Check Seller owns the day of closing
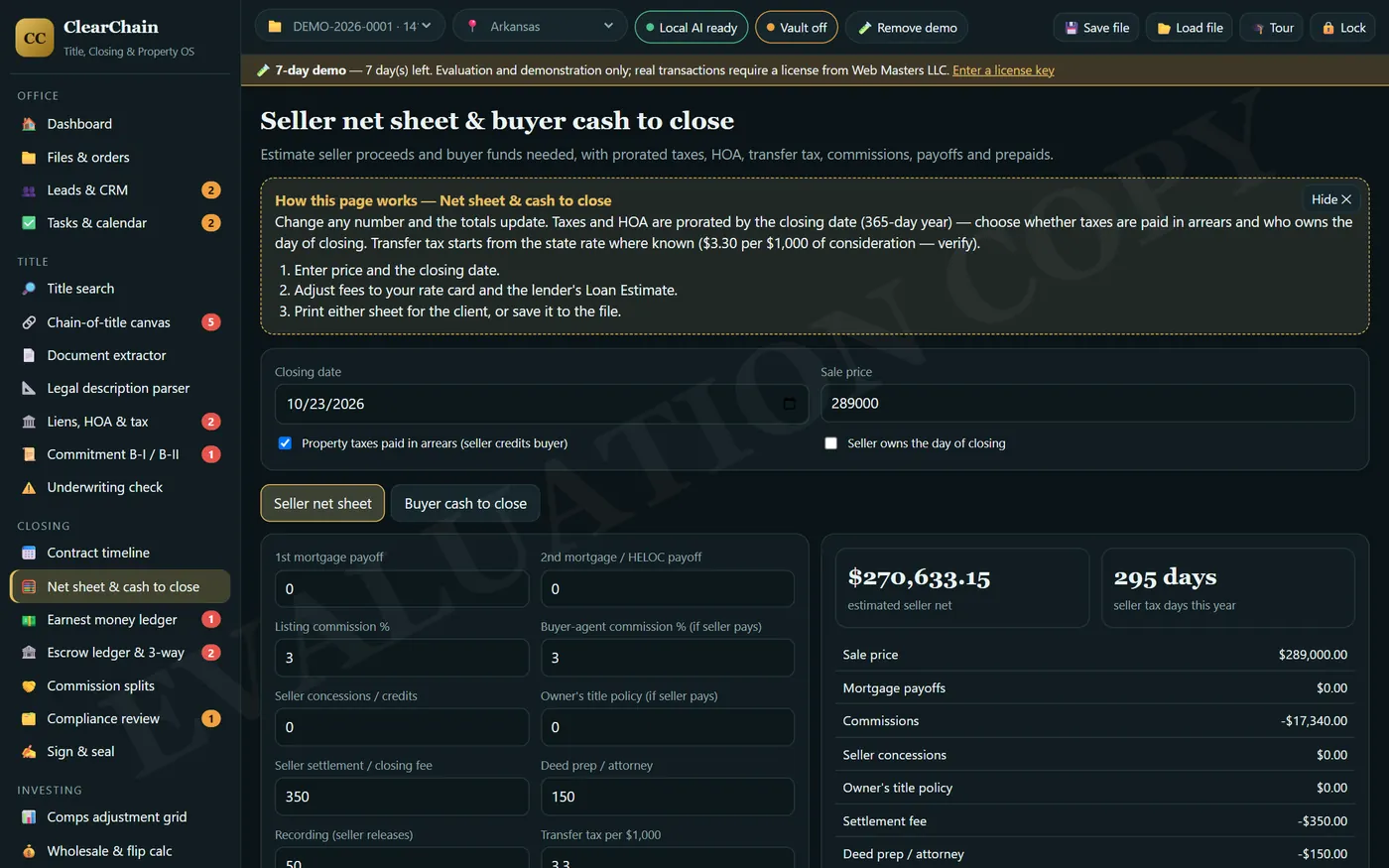The height and width of the screenshot is (868, 1389). tap(830, 443)
